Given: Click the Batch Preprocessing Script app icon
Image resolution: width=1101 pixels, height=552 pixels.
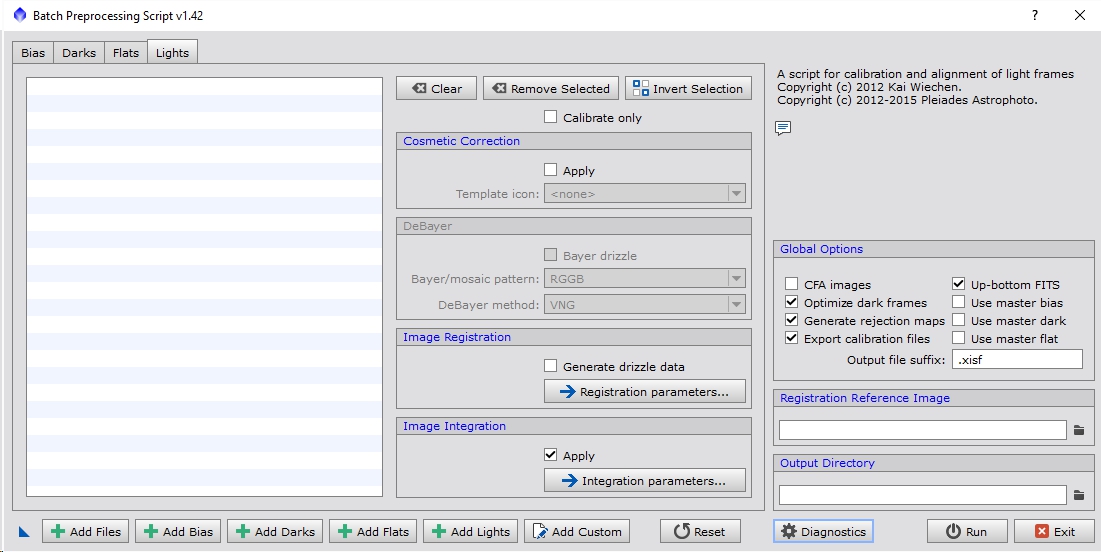Looking at the screenshot, I should 20,15.
